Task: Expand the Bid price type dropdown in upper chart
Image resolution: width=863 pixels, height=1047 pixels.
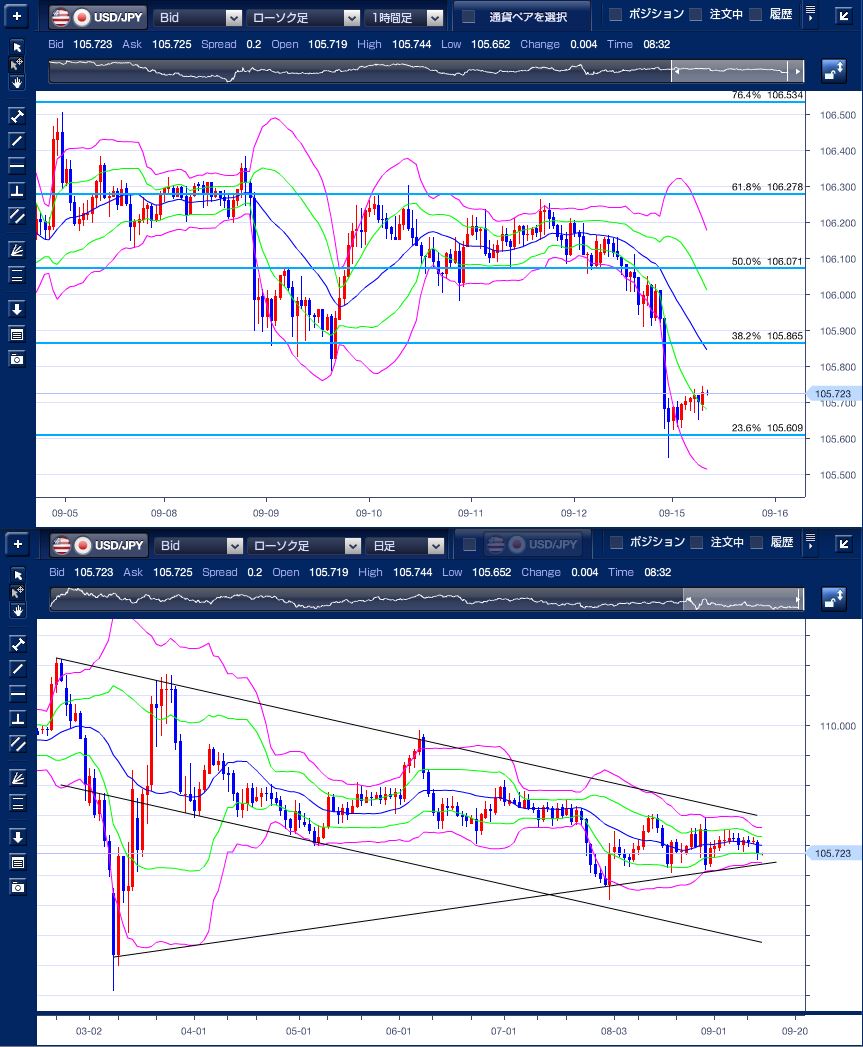Action: coord(199,17)
